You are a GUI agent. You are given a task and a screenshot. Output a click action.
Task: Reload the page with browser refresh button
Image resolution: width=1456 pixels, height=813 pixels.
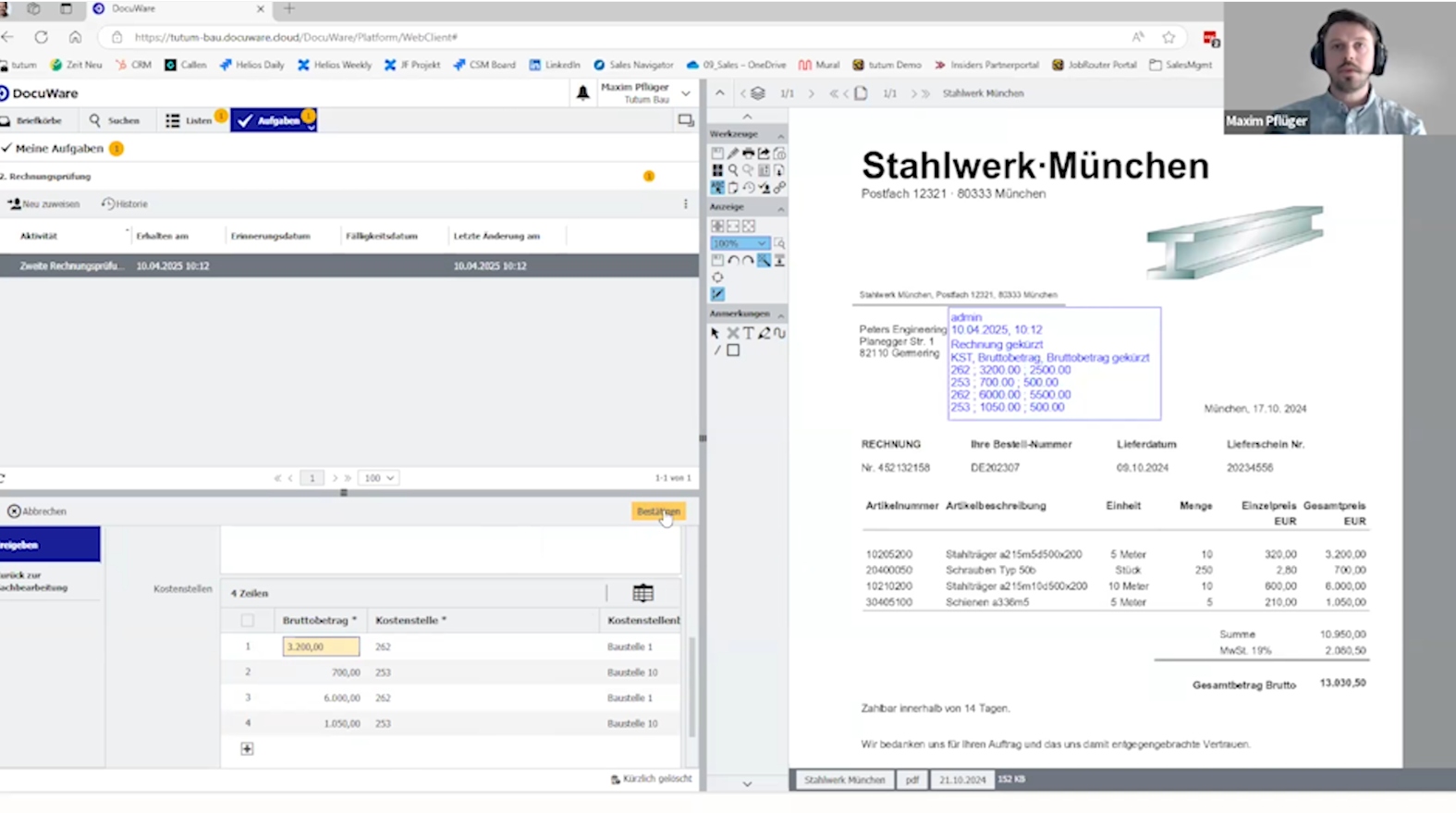pyautogui.click(x=42, y=37)
